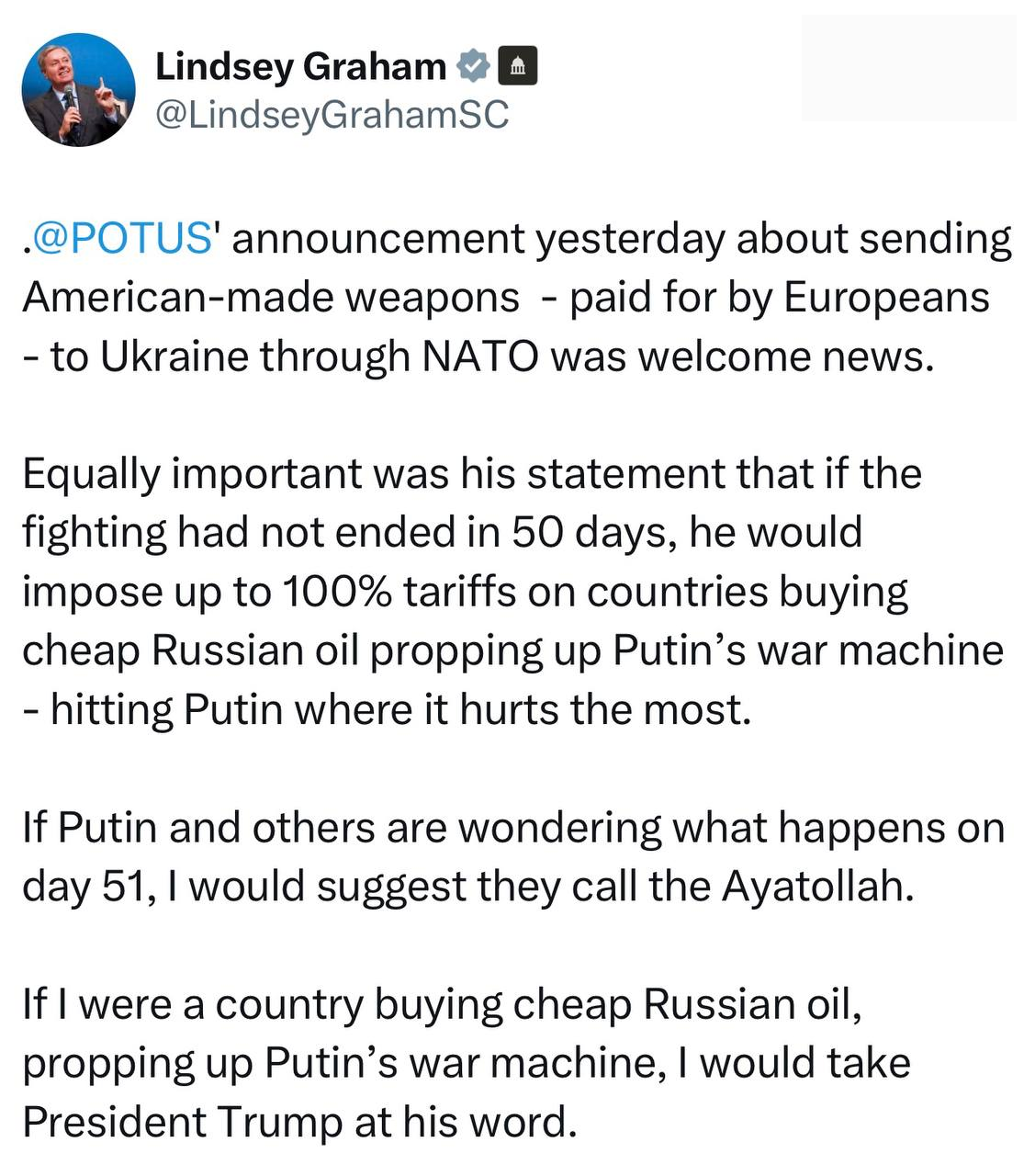The height and width of the screenshot is (1176, 1035).
Task: Click the blank box beside the header
Action: click(908, 69)
